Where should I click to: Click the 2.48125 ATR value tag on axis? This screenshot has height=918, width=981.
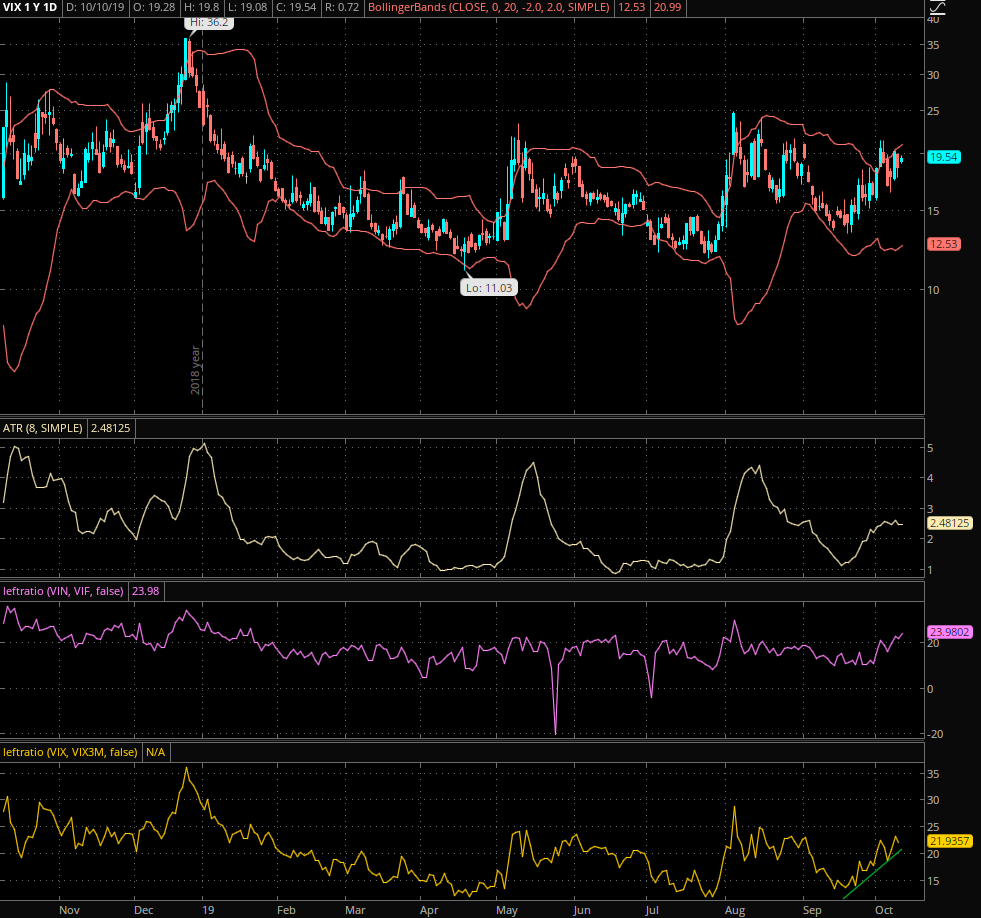click(x=951, y=522)
